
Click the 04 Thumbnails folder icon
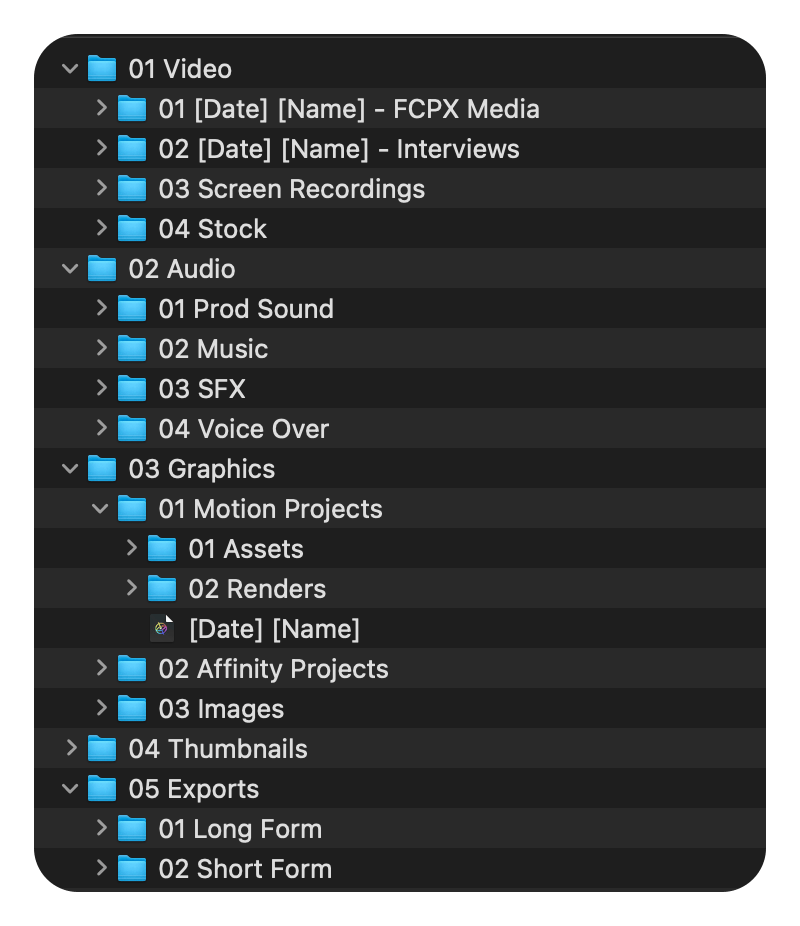102,749
